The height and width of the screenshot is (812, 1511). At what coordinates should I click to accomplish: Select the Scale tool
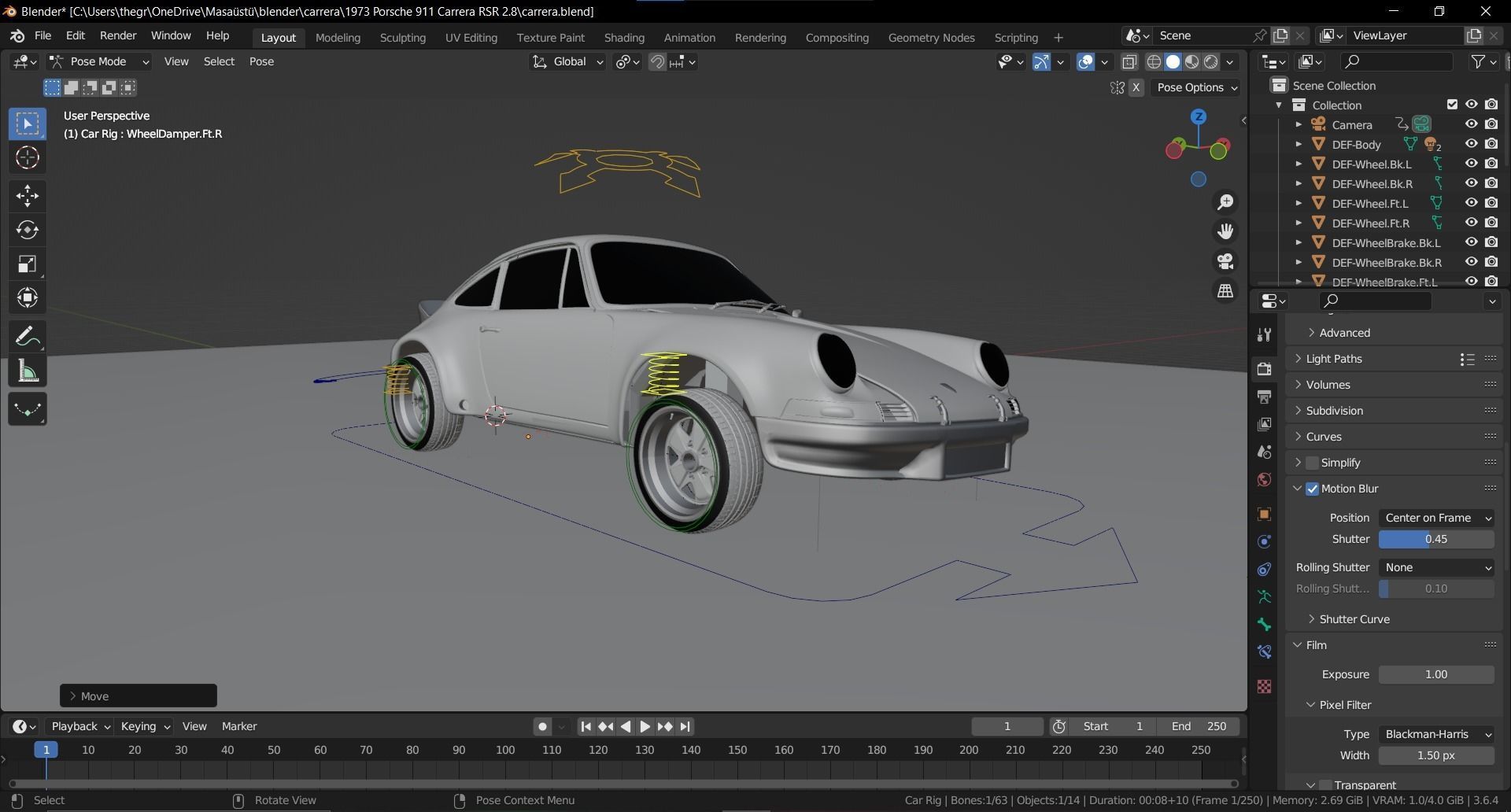[x=28, y=264]
